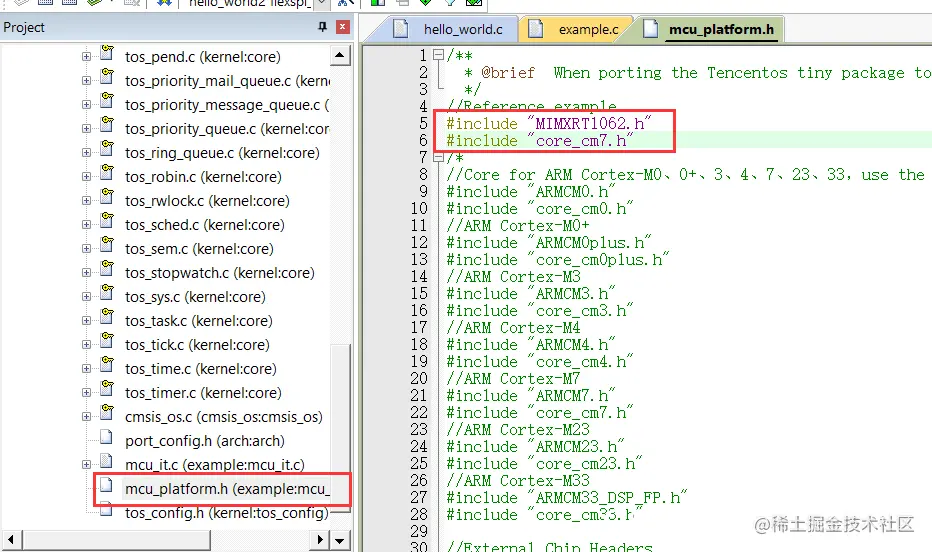Click project tree scroll right arrow

(x=320, y=540)
